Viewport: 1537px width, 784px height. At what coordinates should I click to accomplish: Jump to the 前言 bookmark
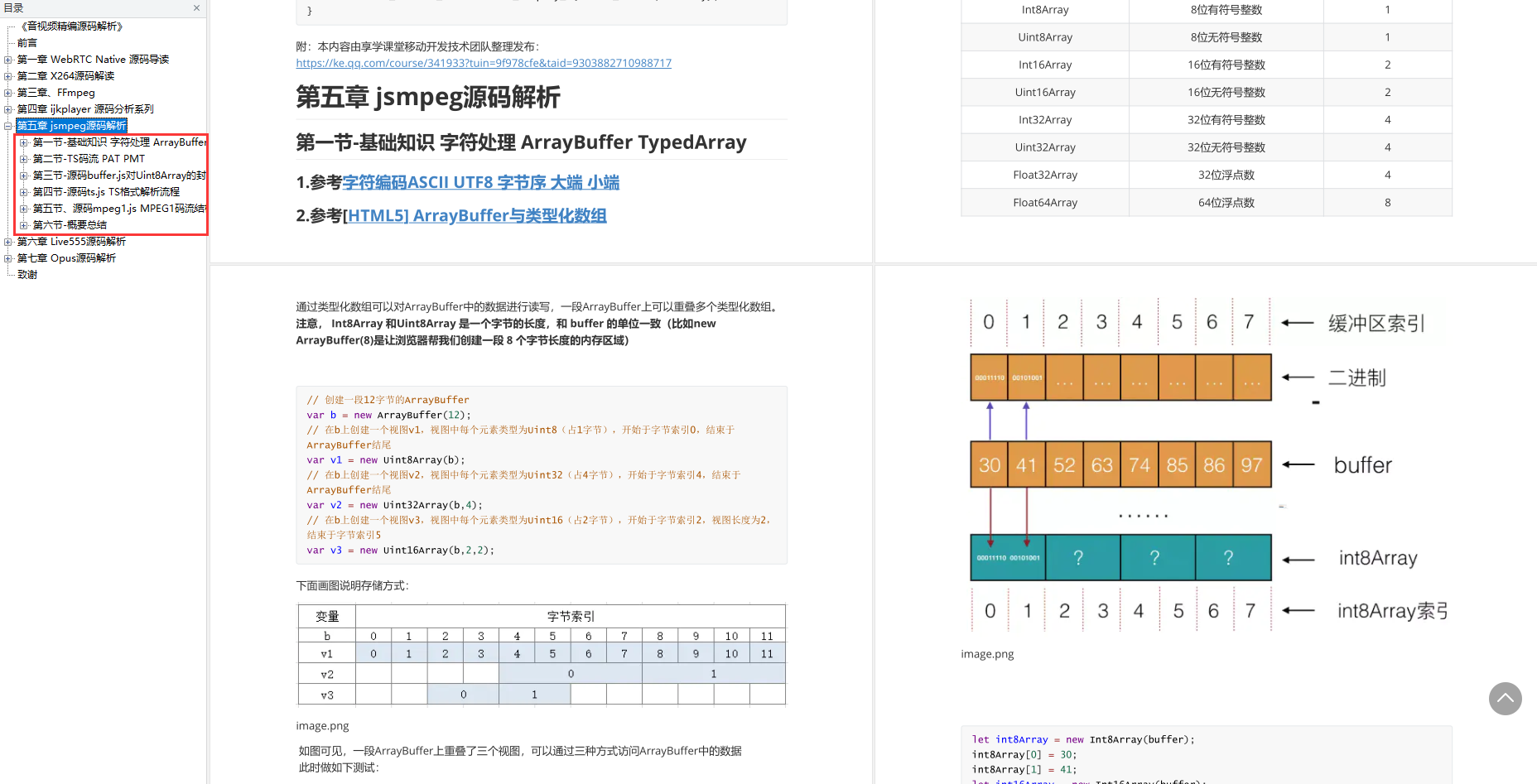click(27, 43)
